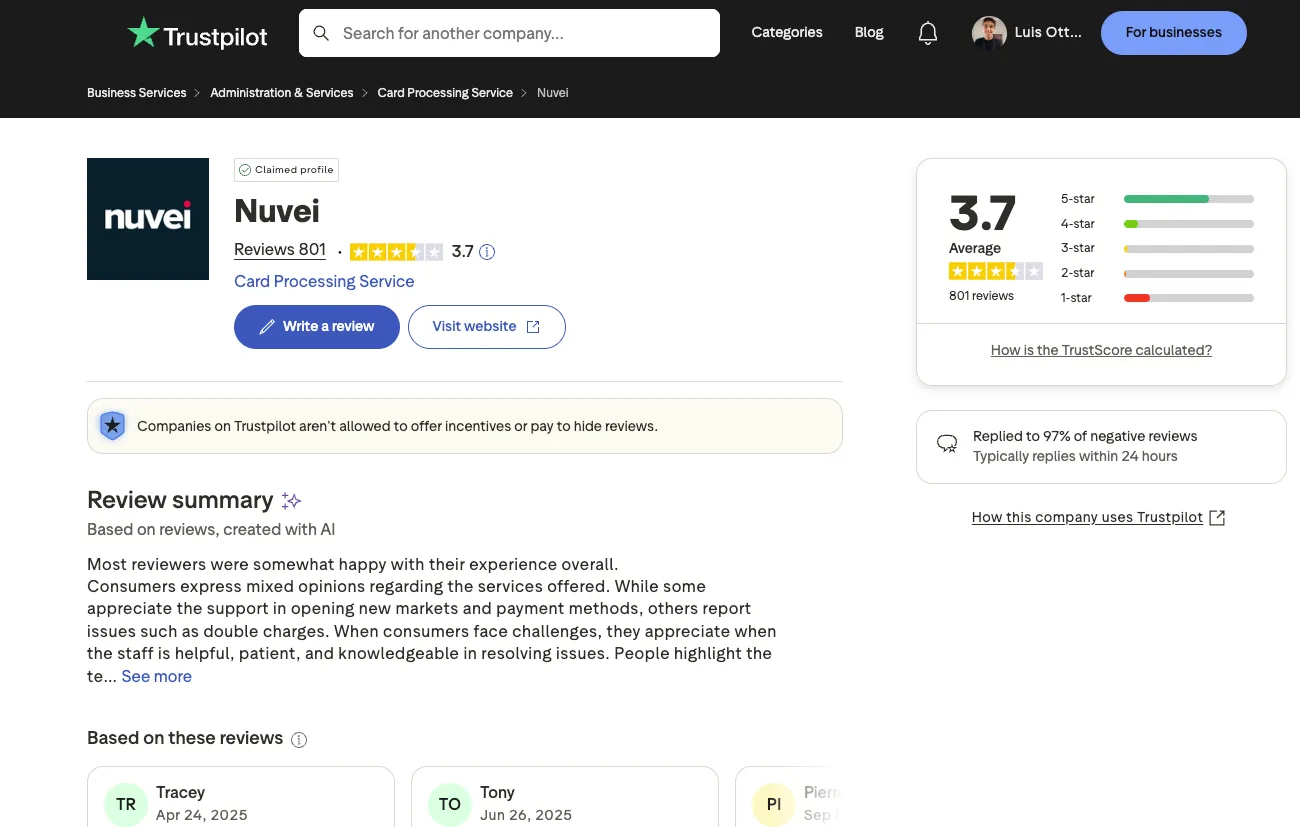This screenshot has width=1300, height=827.
Task: Click the speech-bubble reply icon in the replies card
Action: coord(947,444)
